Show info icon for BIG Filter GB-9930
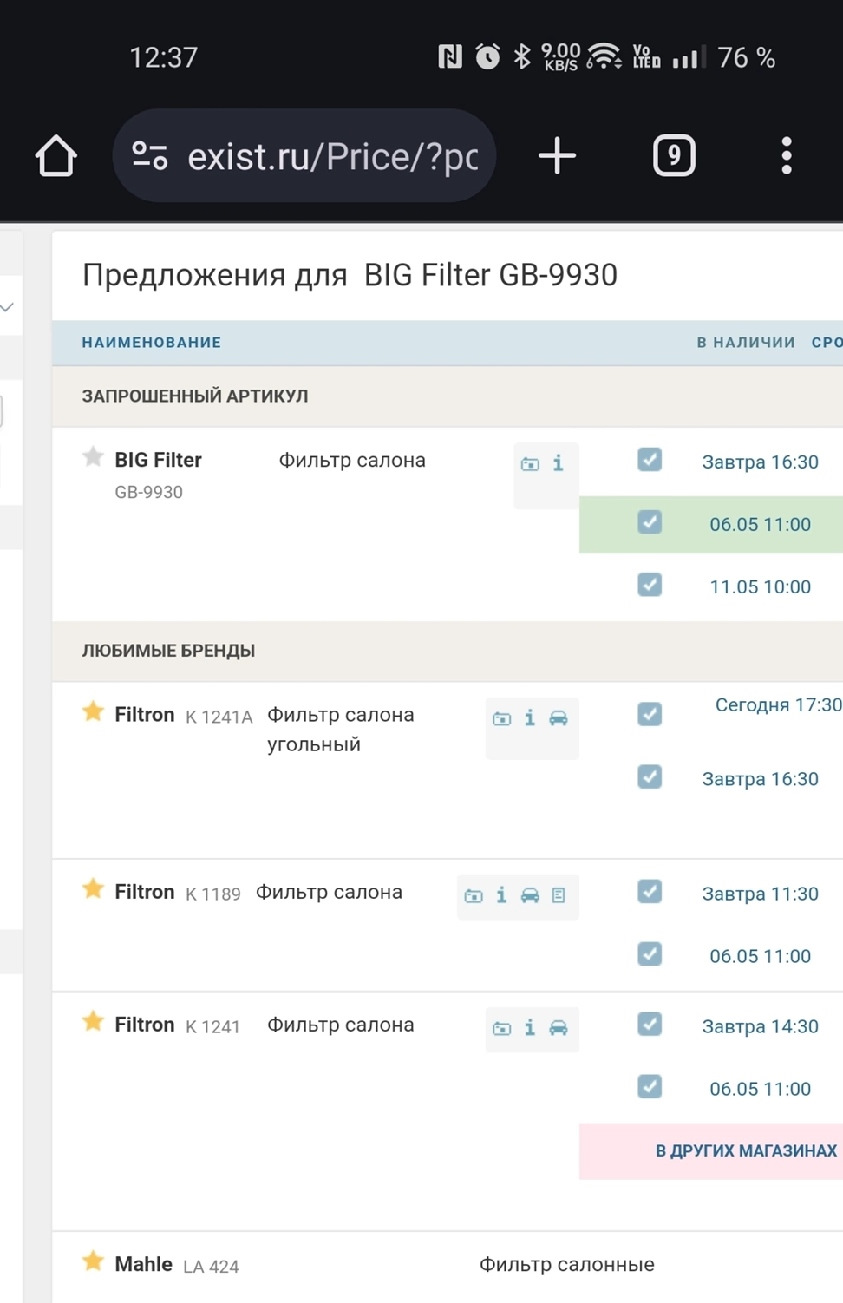Screen dimensions: 843x1303 pyautogui.click(x=558, y=463)
